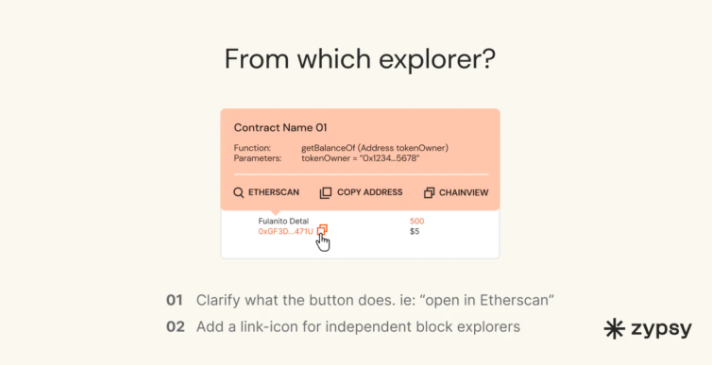
Task: Click tip 01 about clarifying the button
Action: (360, 300)
